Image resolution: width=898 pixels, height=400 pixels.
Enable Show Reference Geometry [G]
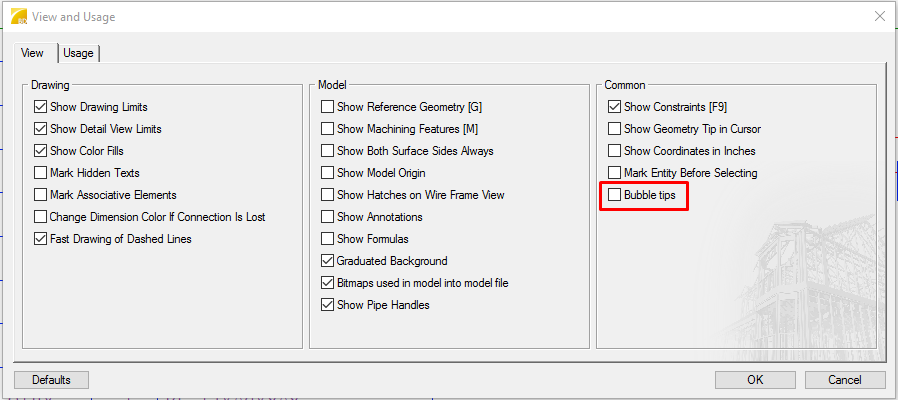pyautogui.click(x=328, y=107)
